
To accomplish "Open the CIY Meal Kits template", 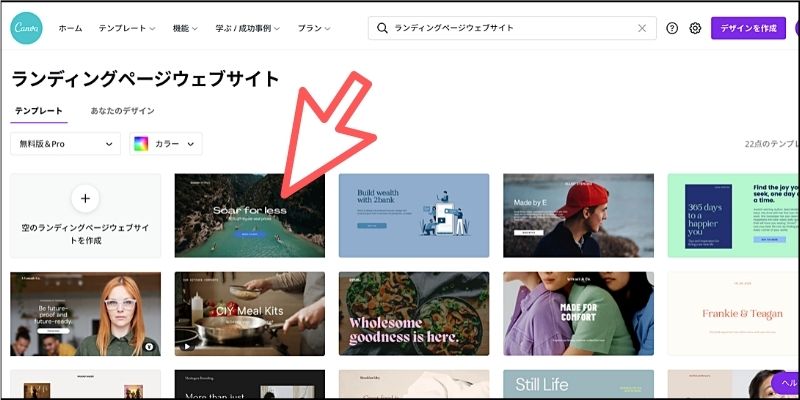I will tap(249, 314).
